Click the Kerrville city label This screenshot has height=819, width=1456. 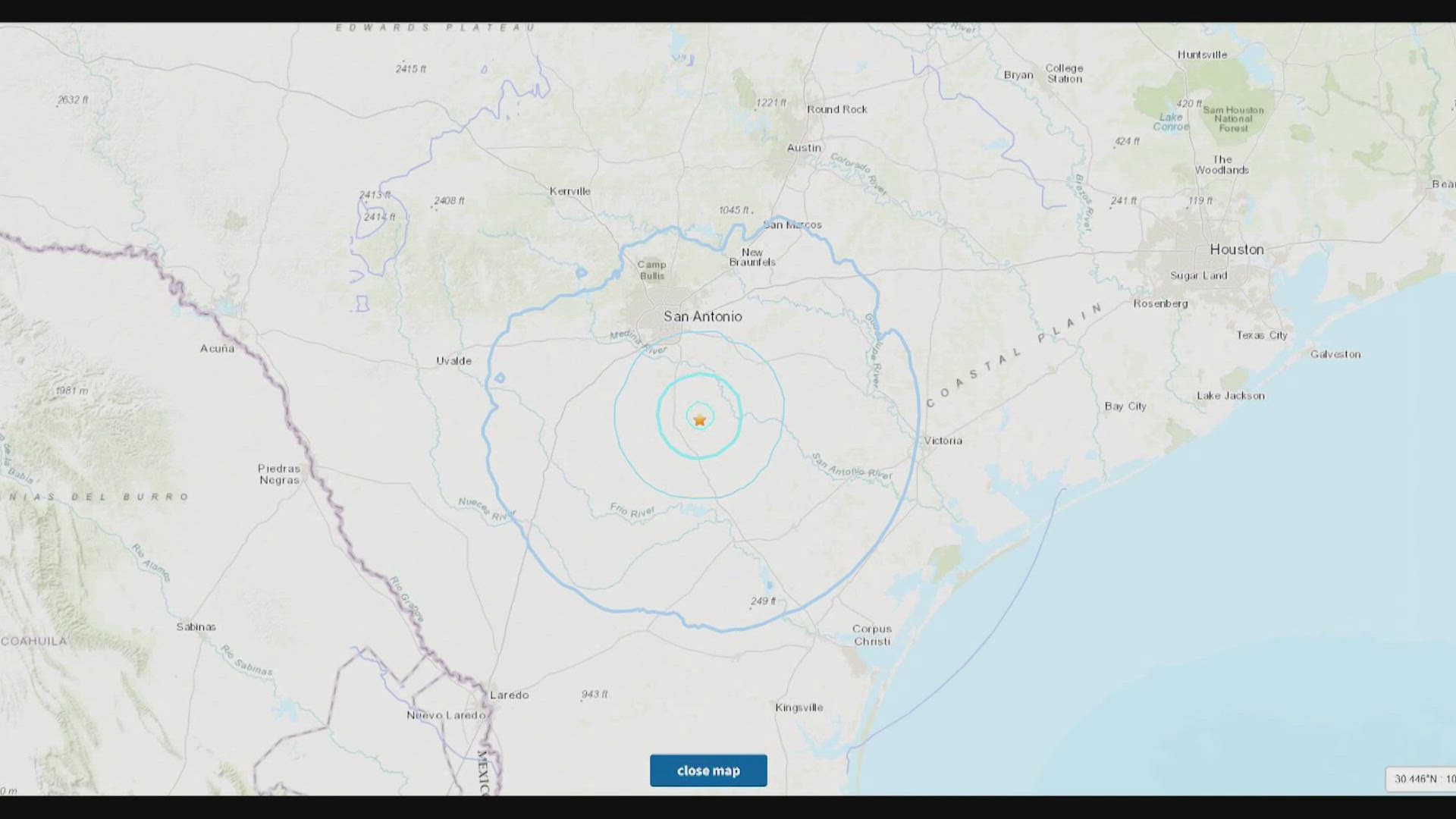click(x=570, y=191)
